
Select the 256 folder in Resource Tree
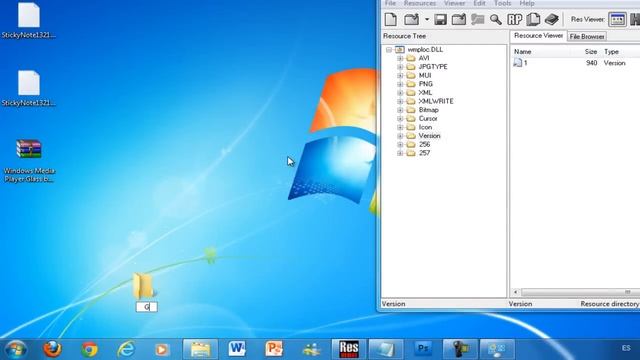(x=424, y=144)
